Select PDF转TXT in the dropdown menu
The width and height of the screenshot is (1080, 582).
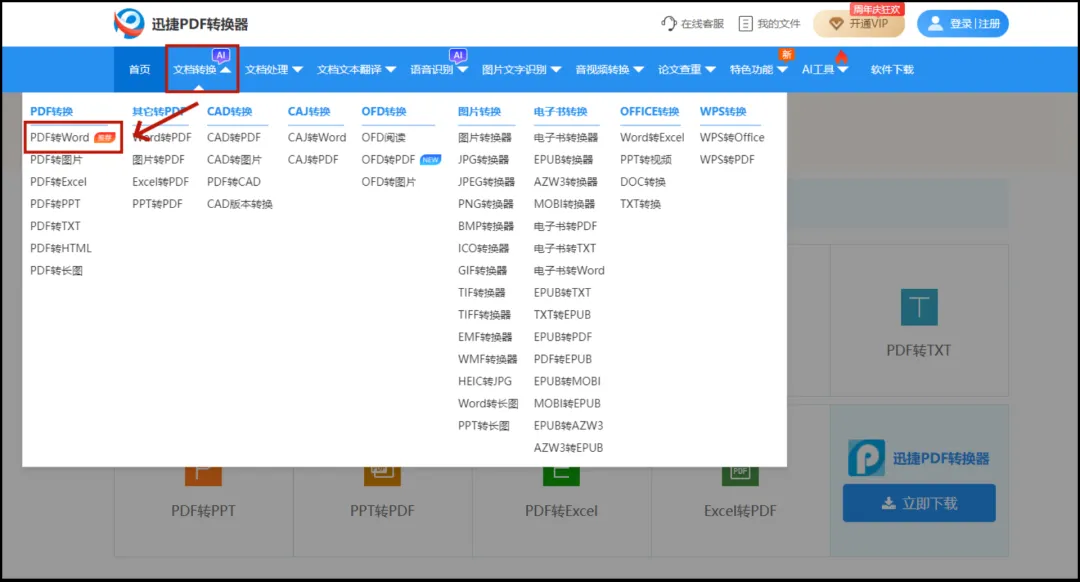[x=55, y=226]
